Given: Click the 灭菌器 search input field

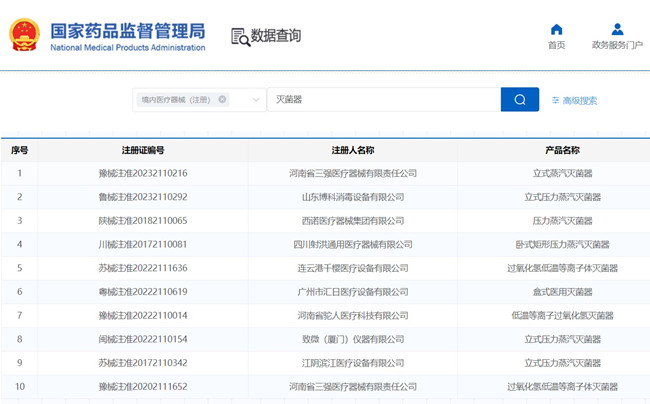Looking at the screenshot, I should coord(384,99).
